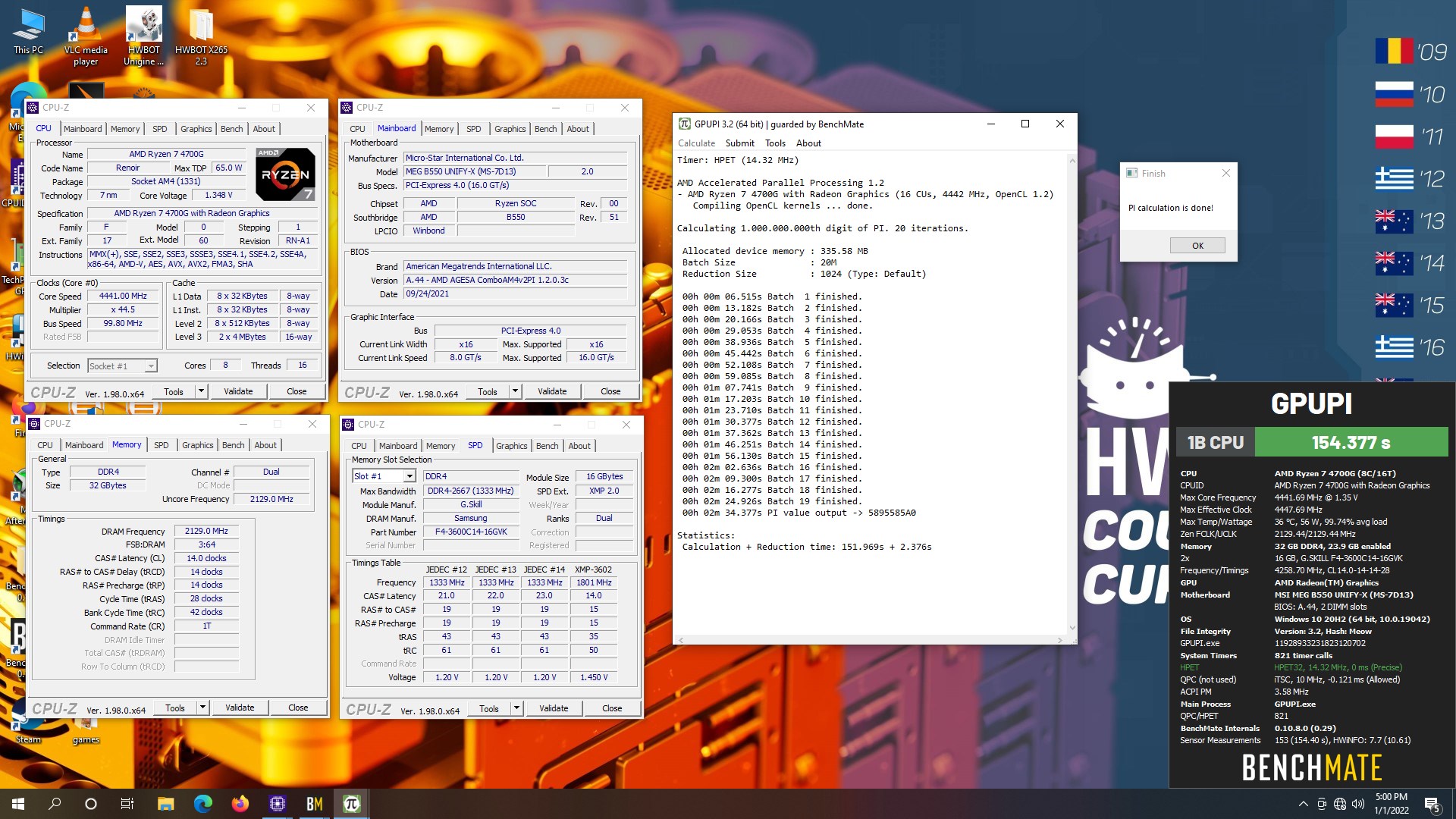1456x819 pixels.
Task: Click Ryzen 7 logo in CPU-Z
Action: [285, 174]
